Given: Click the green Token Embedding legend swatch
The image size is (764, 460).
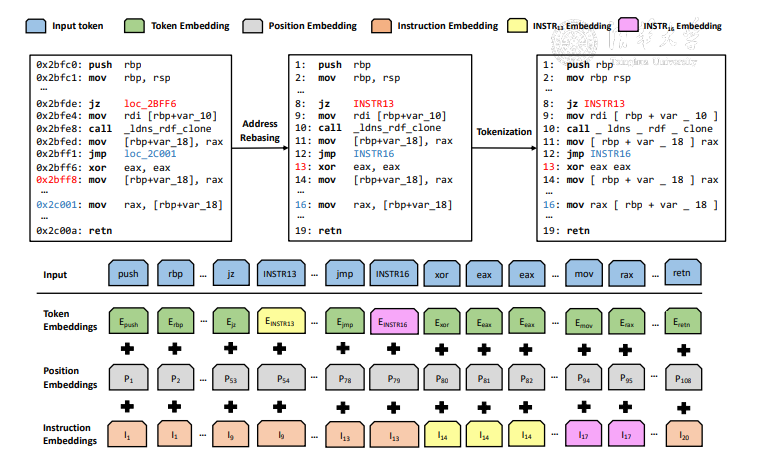Looking at the screenshot, I should pos(134,26).
